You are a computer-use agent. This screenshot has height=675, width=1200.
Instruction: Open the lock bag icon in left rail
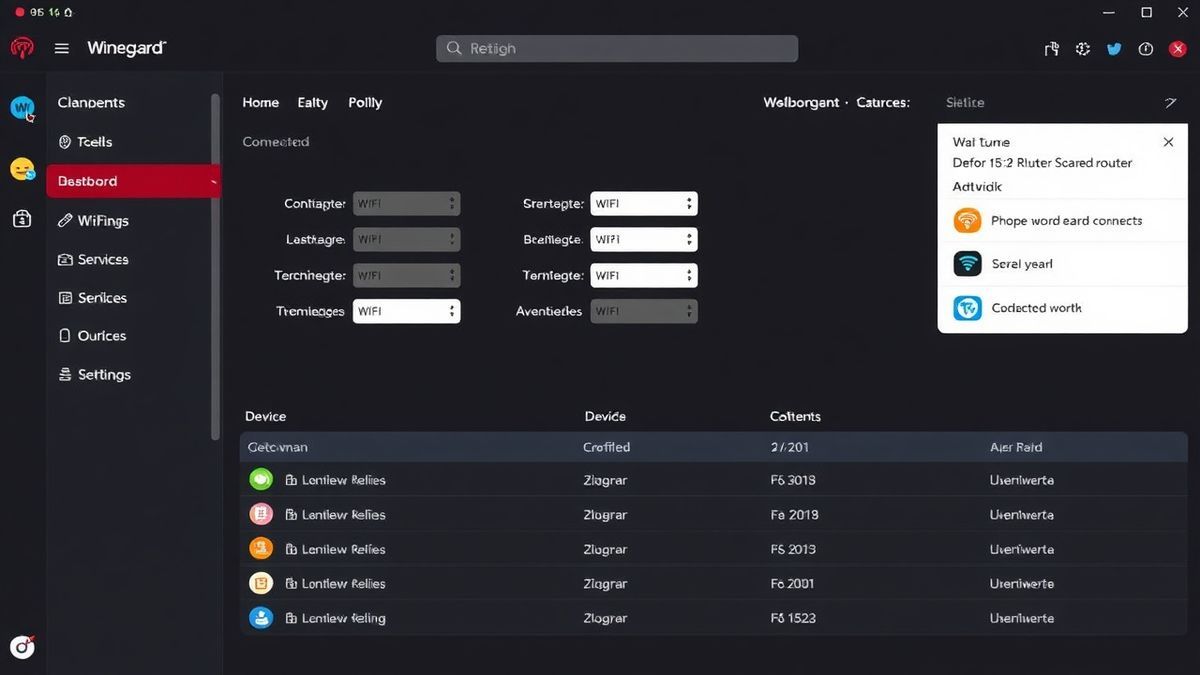coord(22,219)
